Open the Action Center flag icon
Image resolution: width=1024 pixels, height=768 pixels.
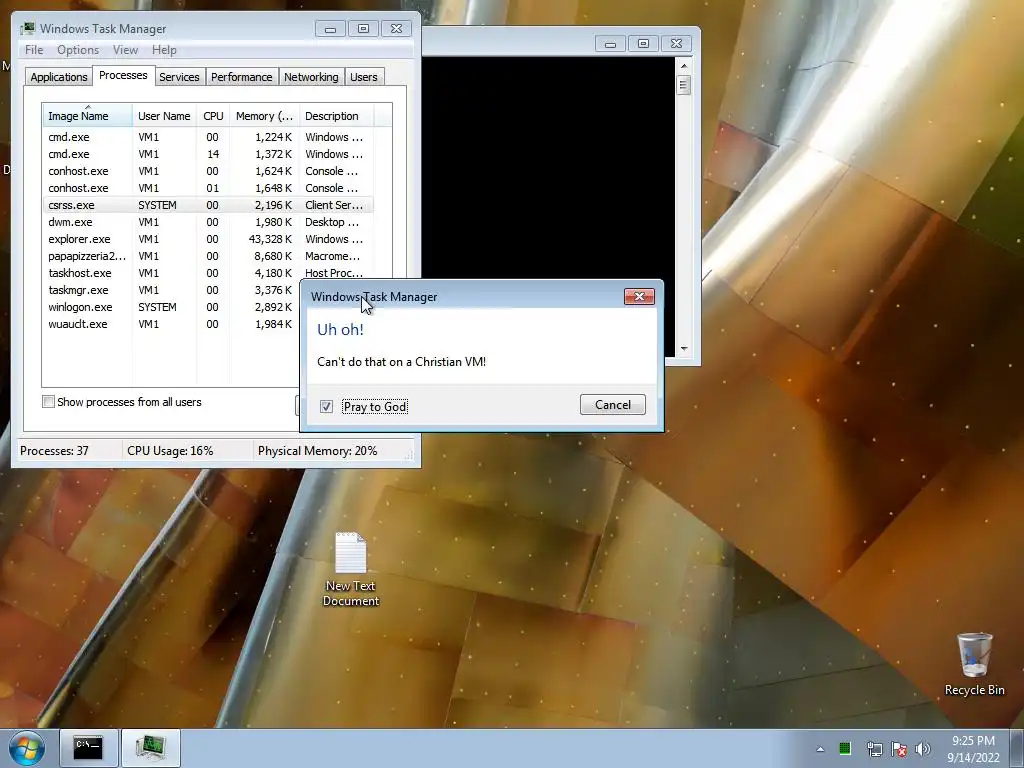point(899,749)
